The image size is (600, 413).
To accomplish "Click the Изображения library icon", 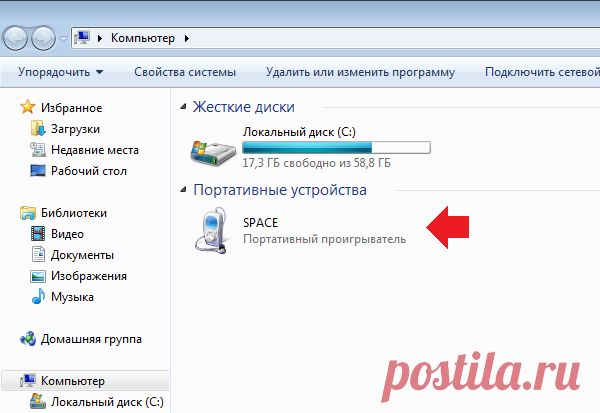I will click(38, 276).
